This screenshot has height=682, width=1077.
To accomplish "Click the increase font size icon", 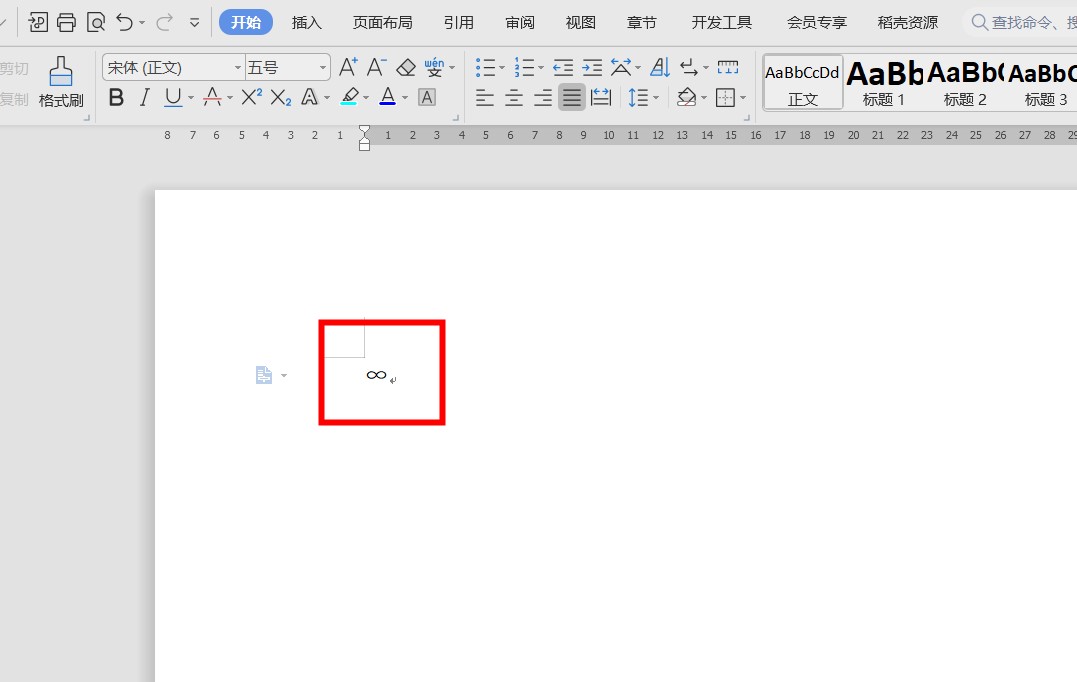I will click(x=348, y=67).
